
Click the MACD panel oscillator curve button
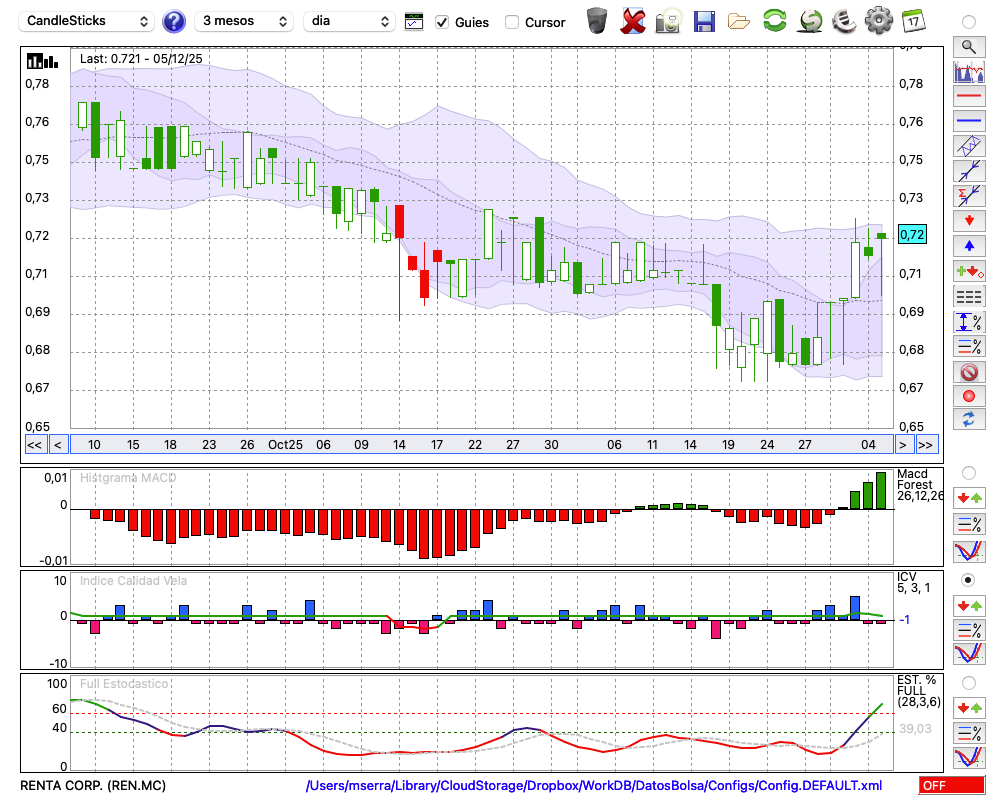point(969,551)
